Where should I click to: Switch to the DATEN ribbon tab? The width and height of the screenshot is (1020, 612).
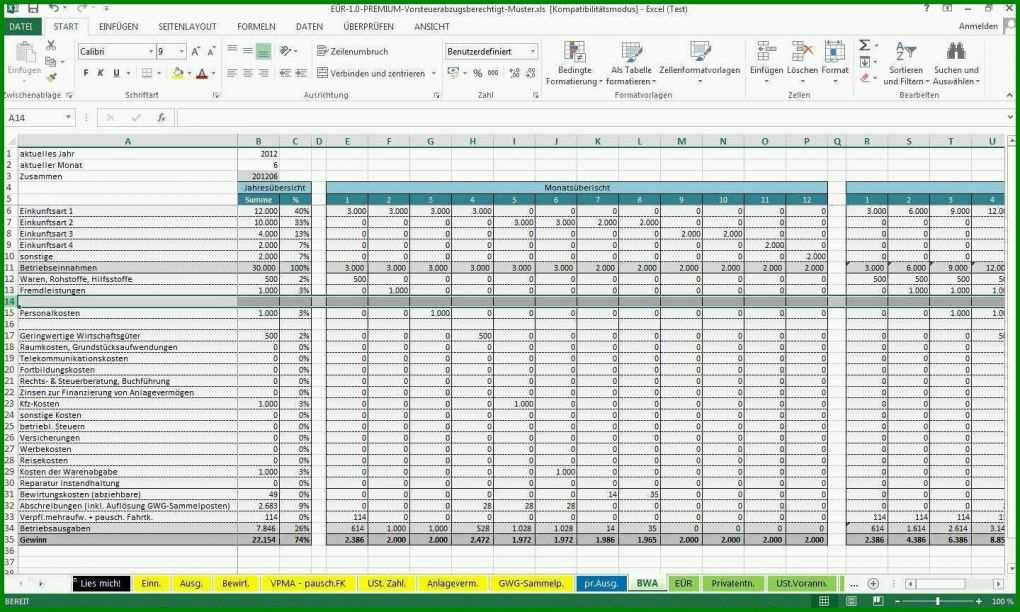309,27
